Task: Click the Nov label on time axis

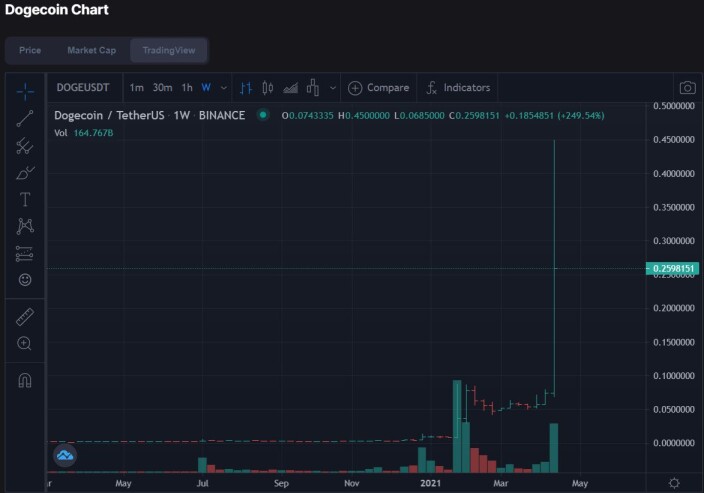Action: pyautogui.click(x=352, y=483)
